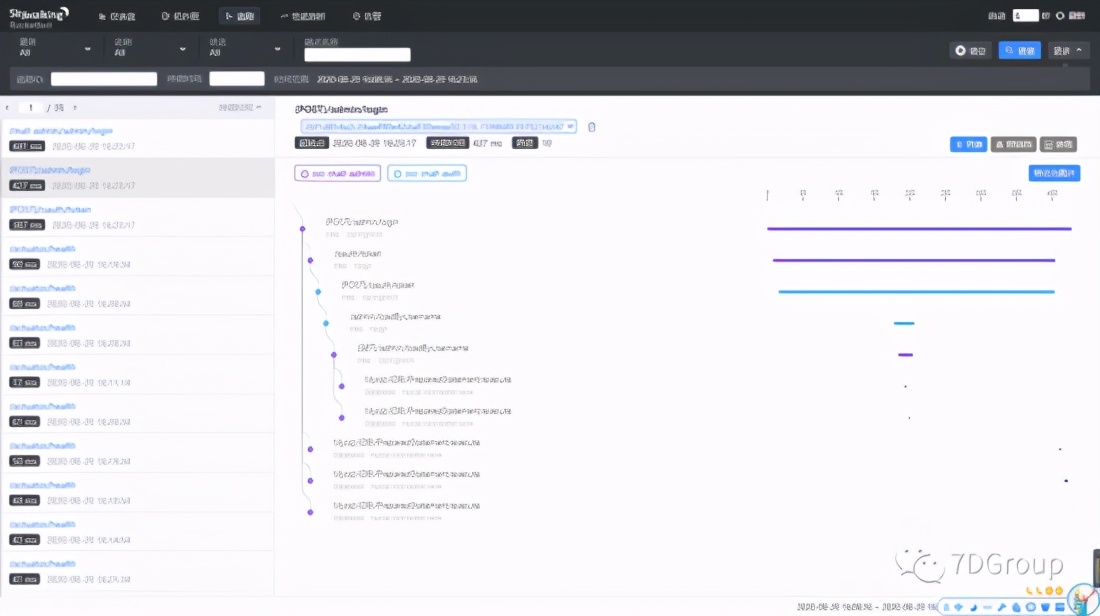Open the Dashboard icon in the top navigation
Image resolution: width=1100 pixels, height=616 pixels.
coord(114,15)
